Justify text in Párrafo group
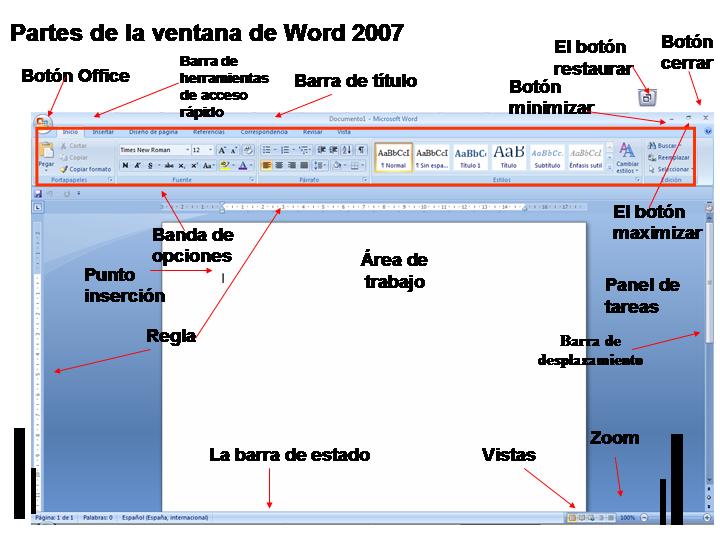720x540 pixels. (x=304, y=165)
